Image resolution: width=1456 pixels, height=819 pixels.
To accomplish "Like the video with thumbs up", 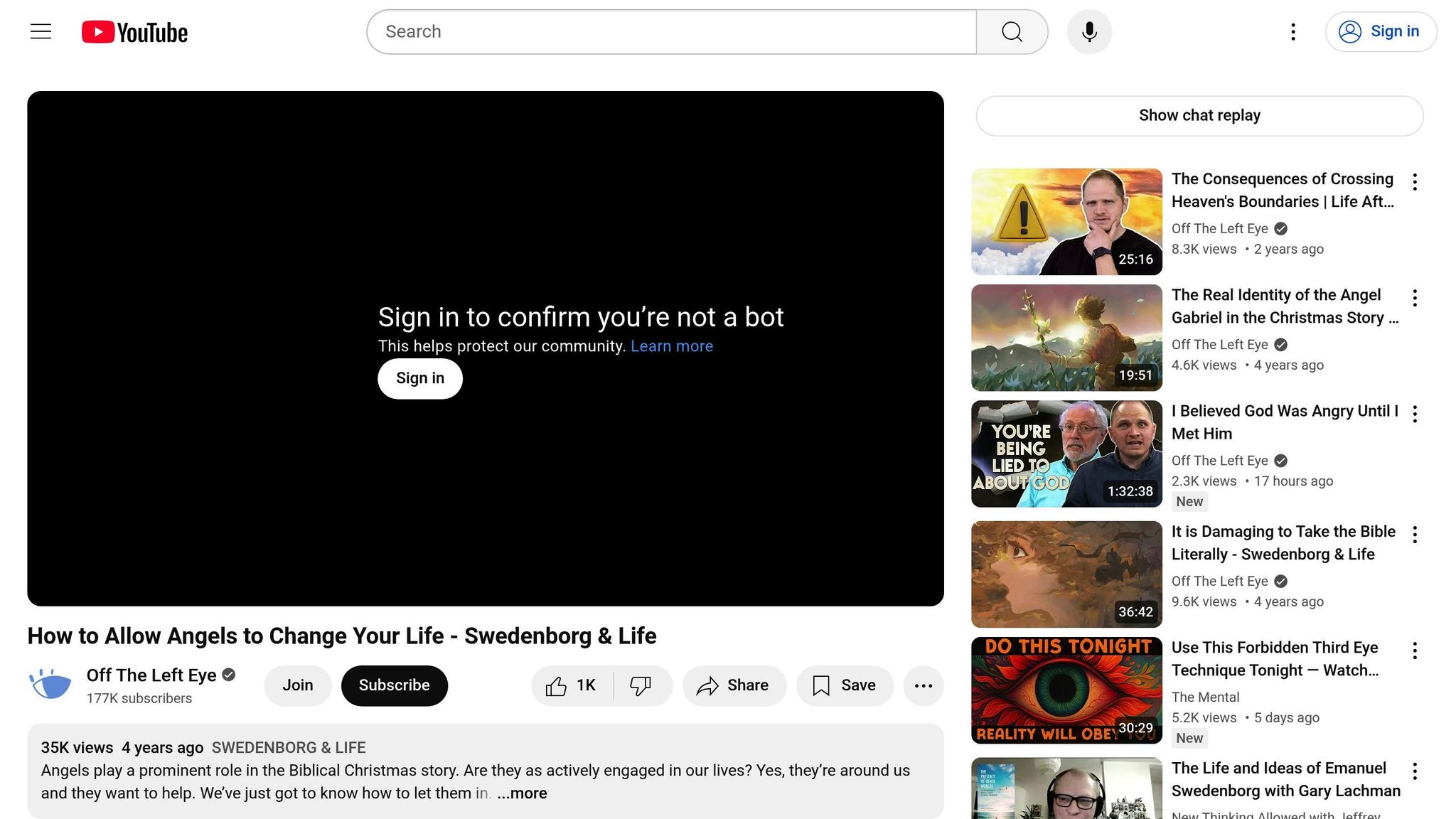I will (572, 685).
